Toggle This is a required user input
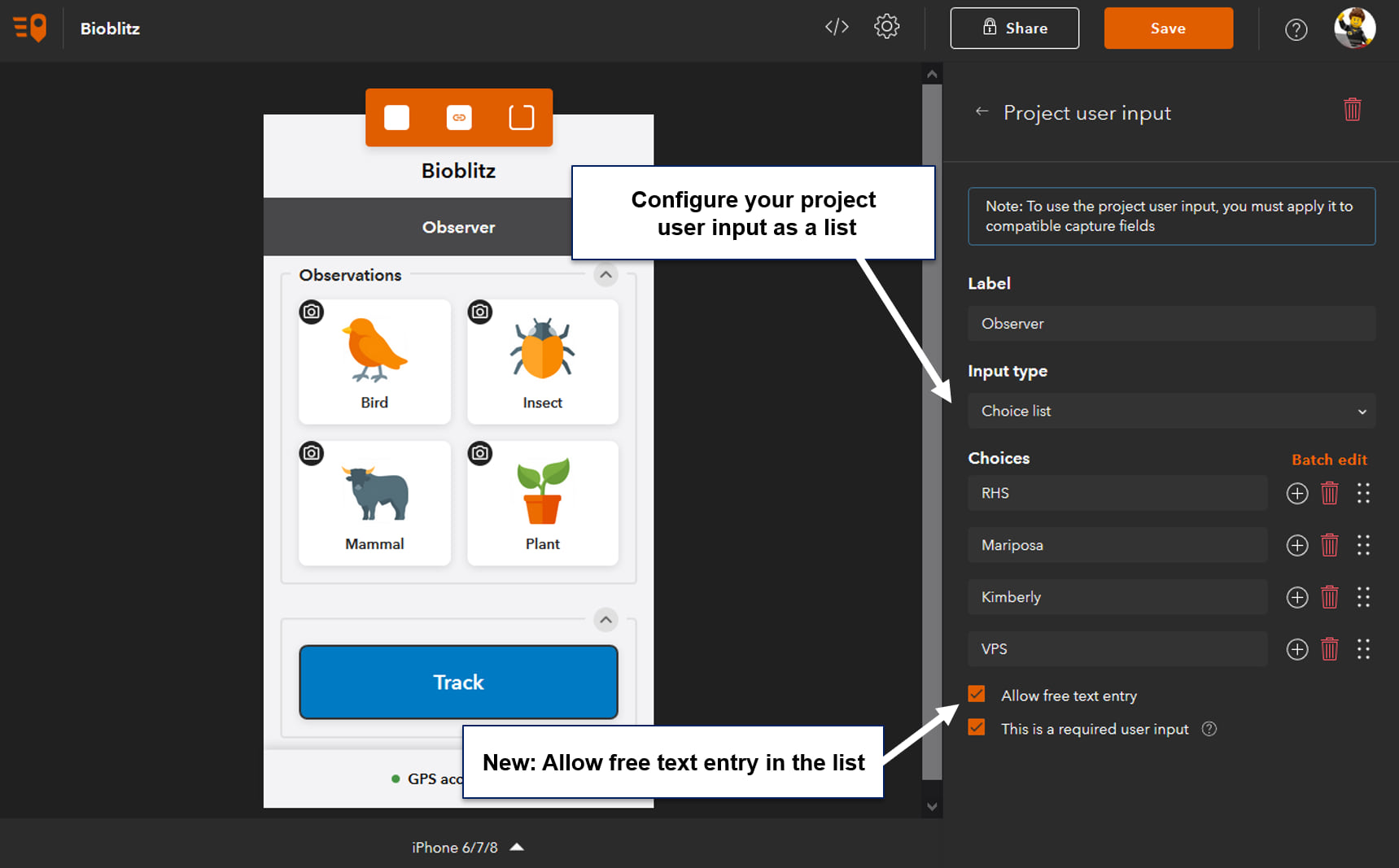 point(976,727)
